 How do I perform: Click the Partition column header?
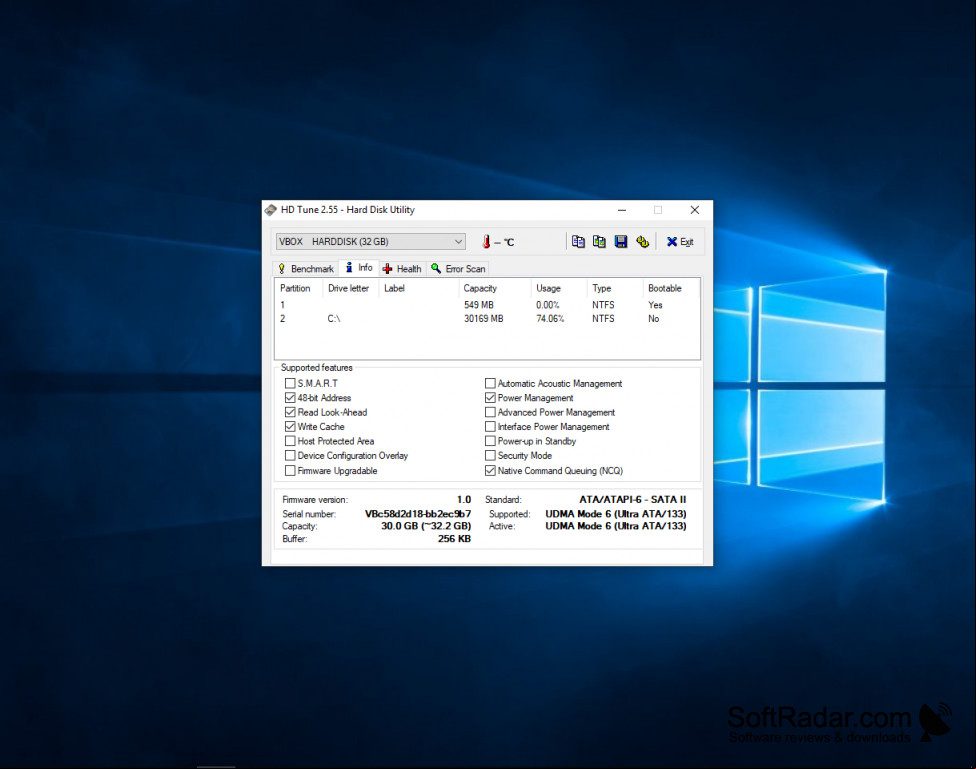(x=298, y=288)
